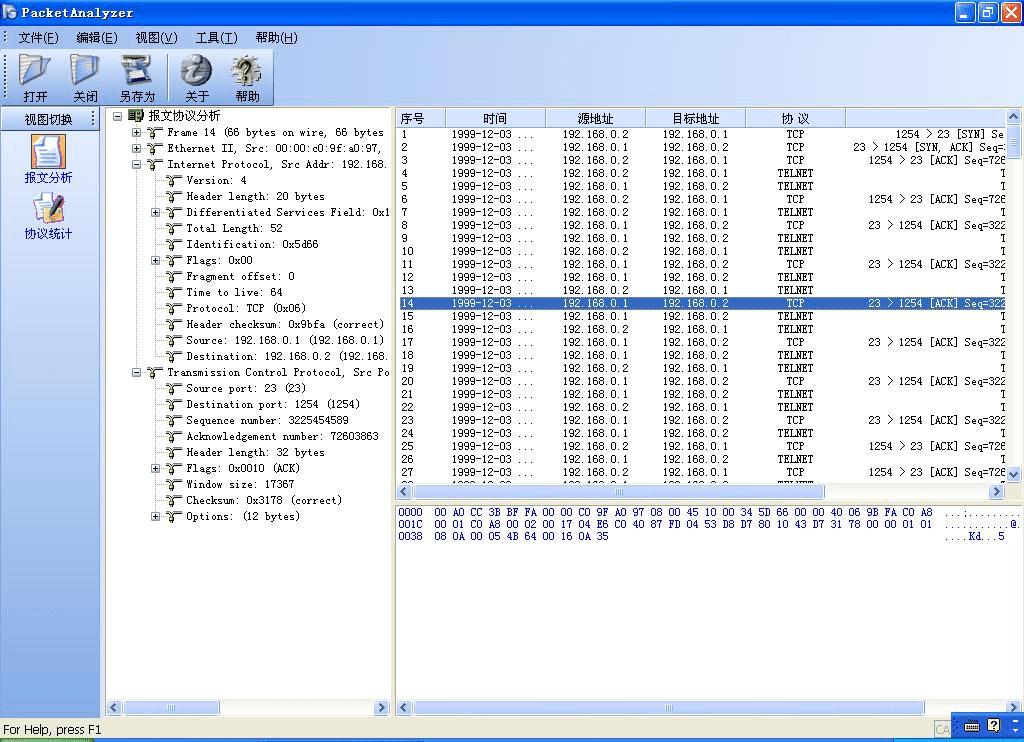Sort by 源地址 column header
Viewport: 1024px width, 742px height.
coord(595,118)
